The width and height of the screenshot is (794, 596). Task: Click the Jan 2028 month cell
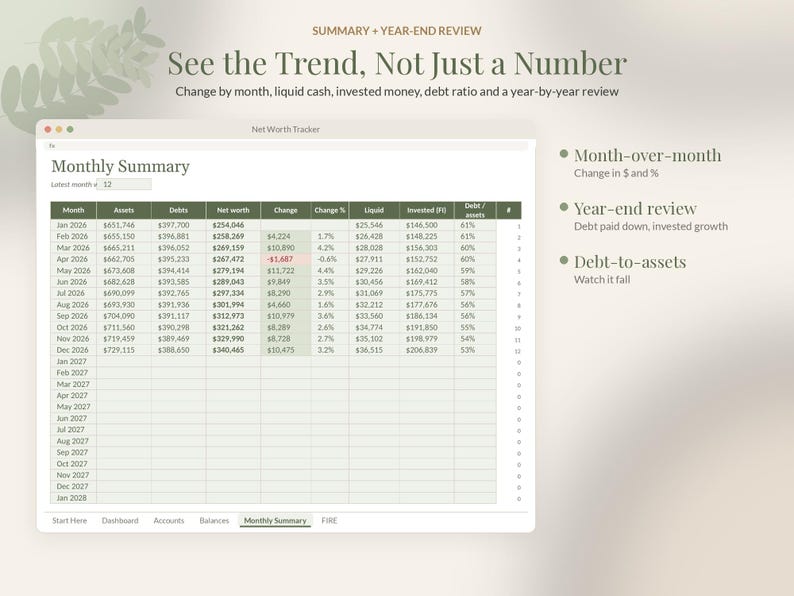click(x=73, y=498)
